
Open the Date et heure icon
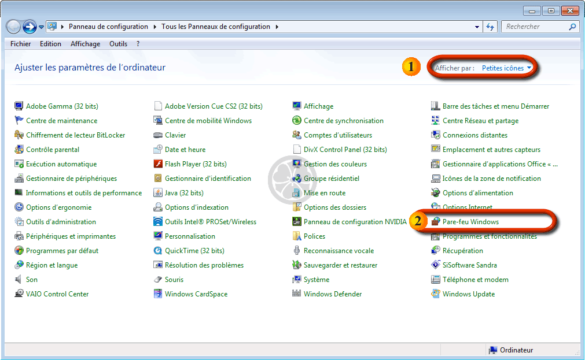[x=158, y=150]
